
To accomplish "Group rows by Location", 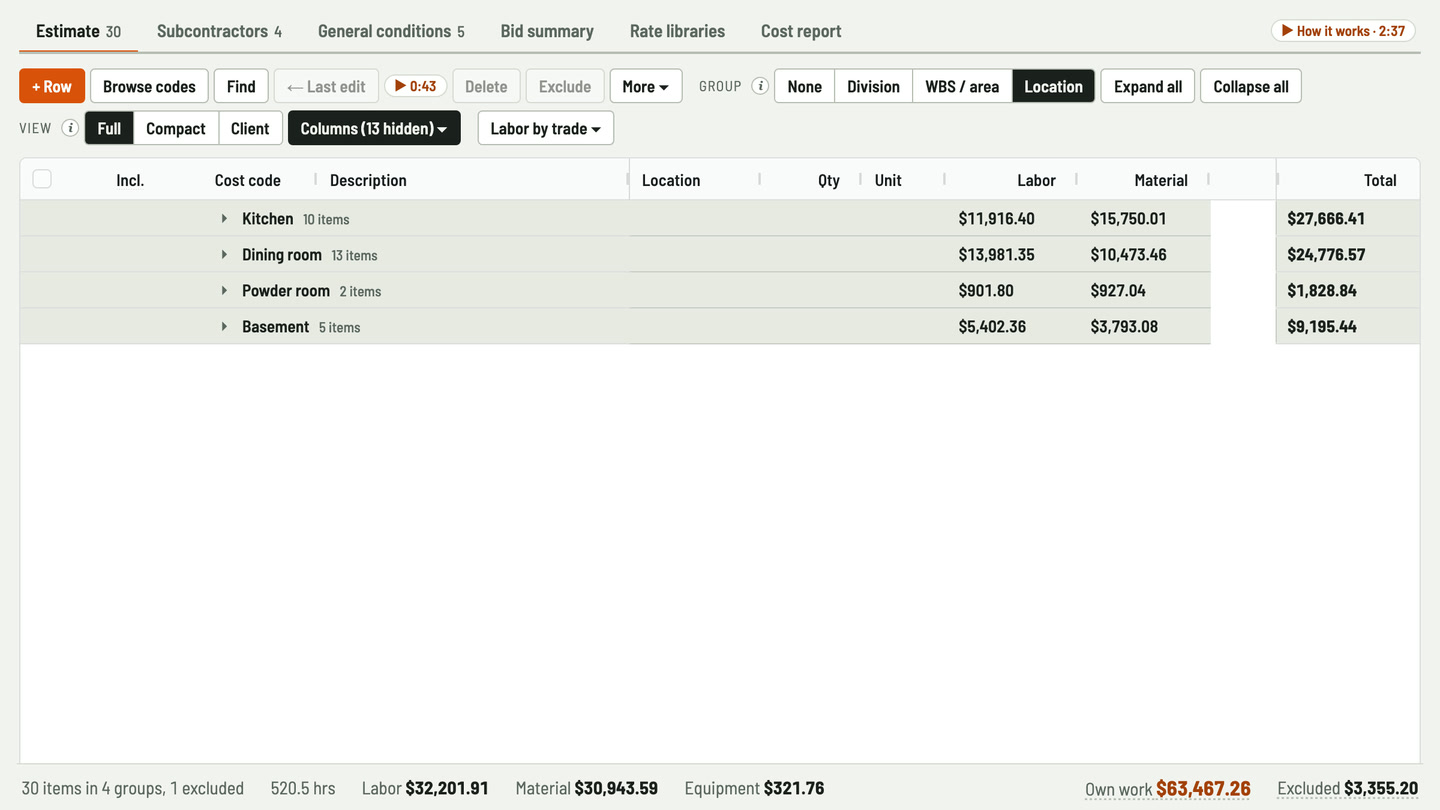I will pyautogui.click(x=1053, y=86).
